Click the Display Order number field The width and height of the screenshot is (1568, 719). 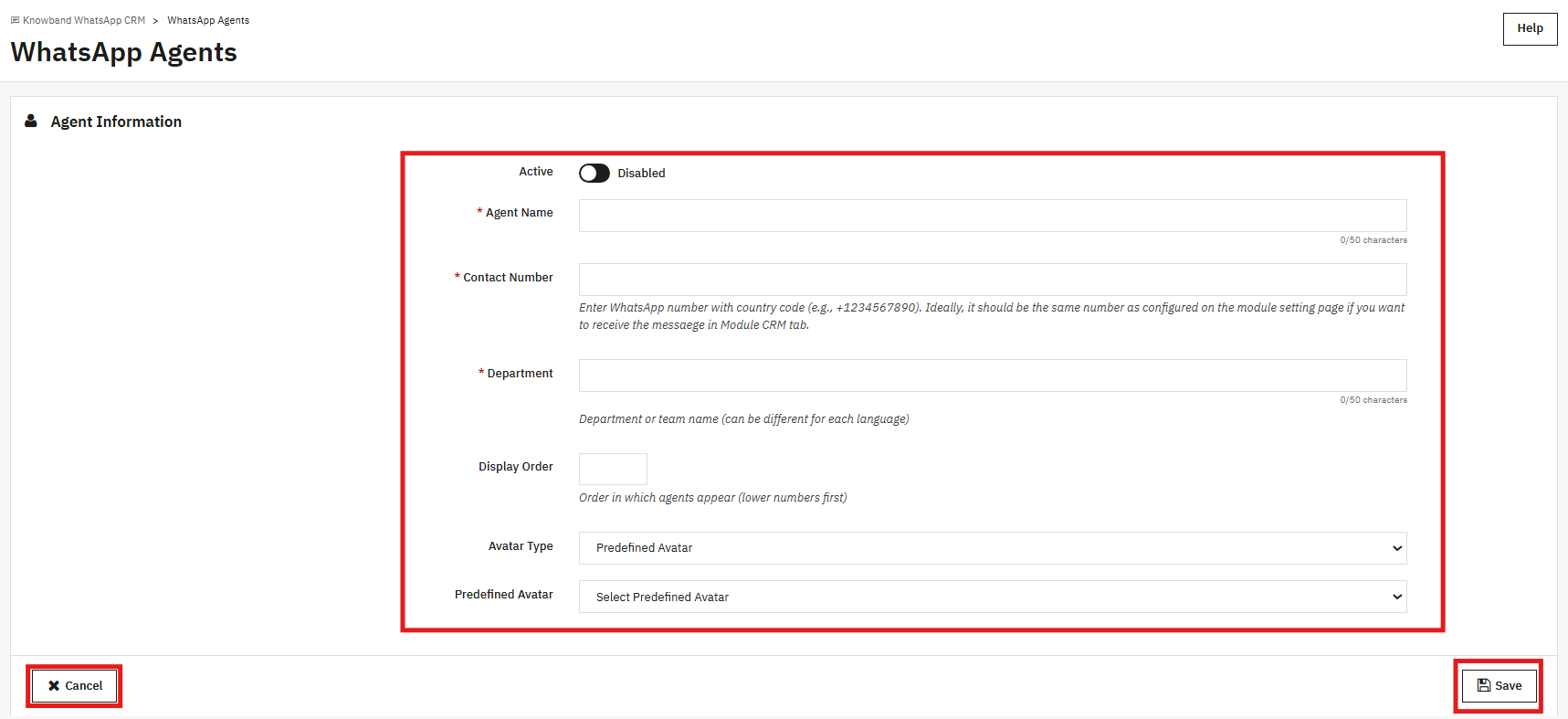tap(613, 469)
